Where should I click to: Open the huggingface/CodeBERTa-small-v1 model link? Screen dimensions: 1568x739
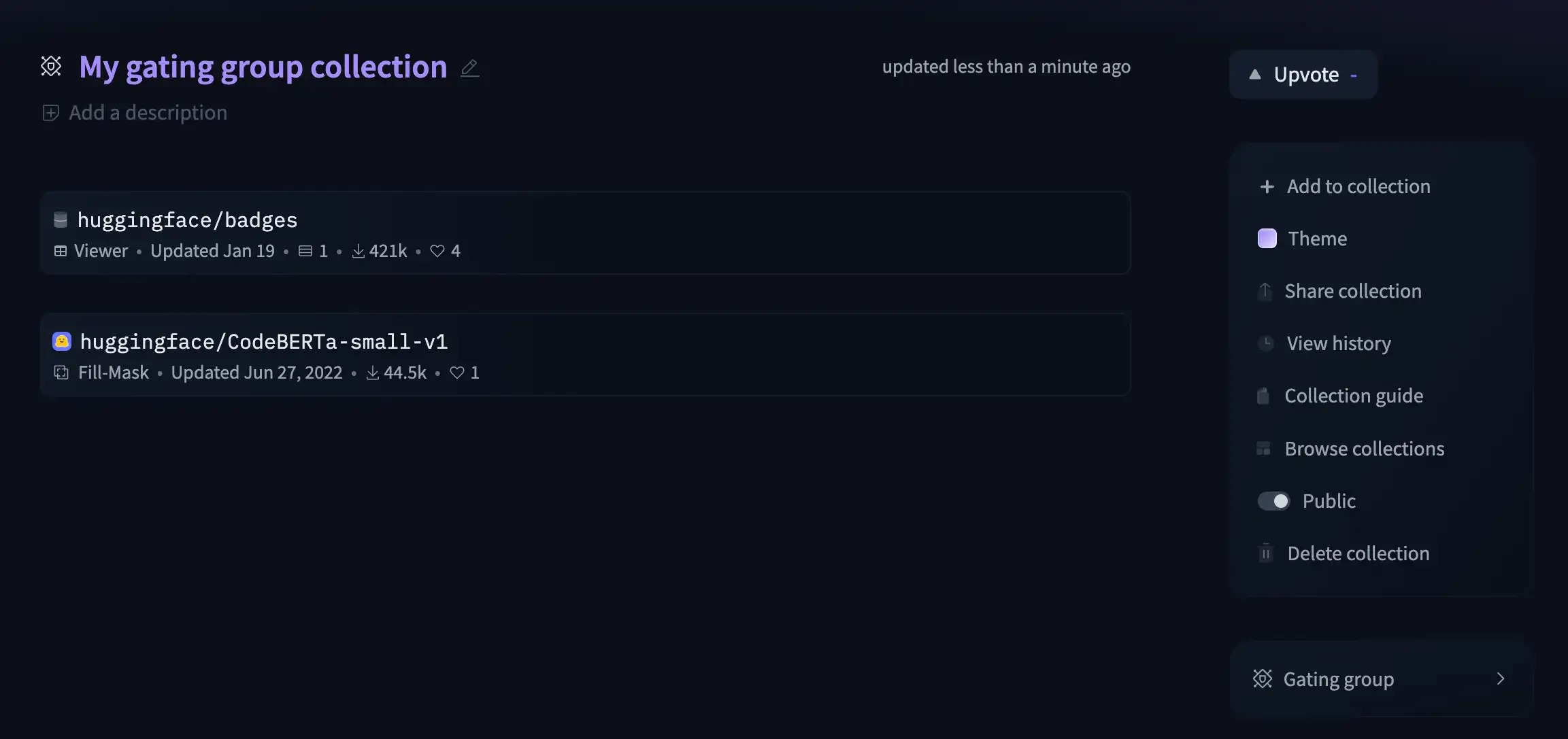[264, 341]
